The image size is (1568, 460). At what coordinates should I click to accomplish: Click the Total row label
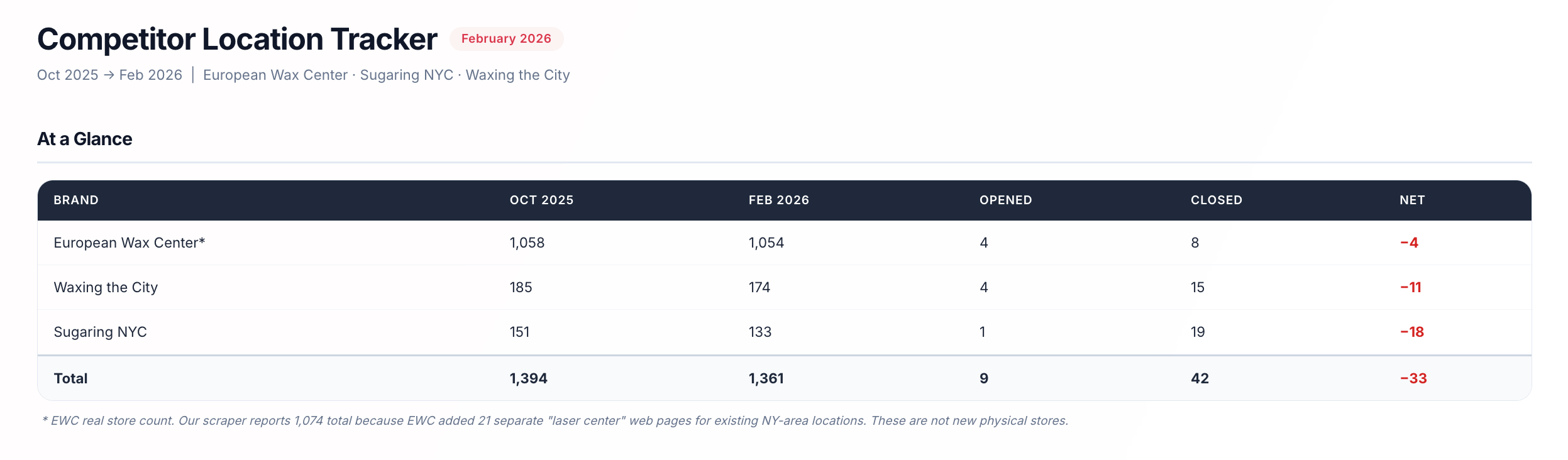(x=70, y=378)
